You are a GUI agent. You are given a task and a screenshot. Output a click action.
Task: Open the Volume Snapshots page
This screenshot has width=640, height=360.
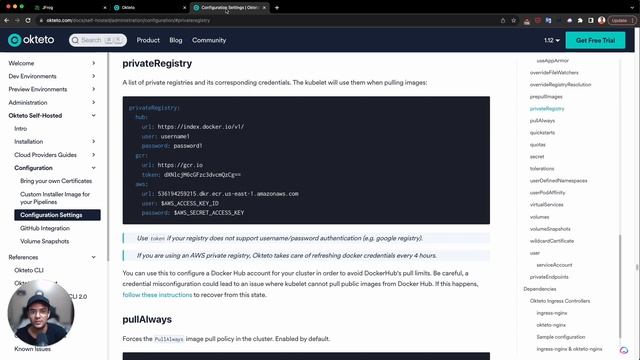44,241
